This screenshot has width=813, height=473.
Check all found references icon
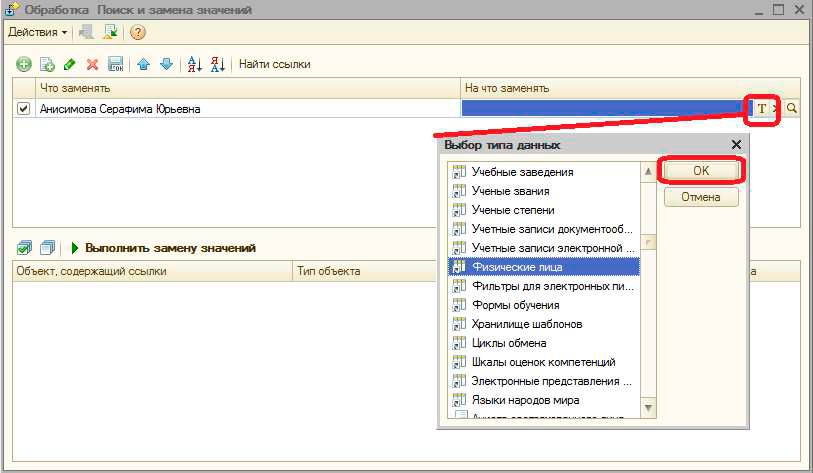point(23,247)
